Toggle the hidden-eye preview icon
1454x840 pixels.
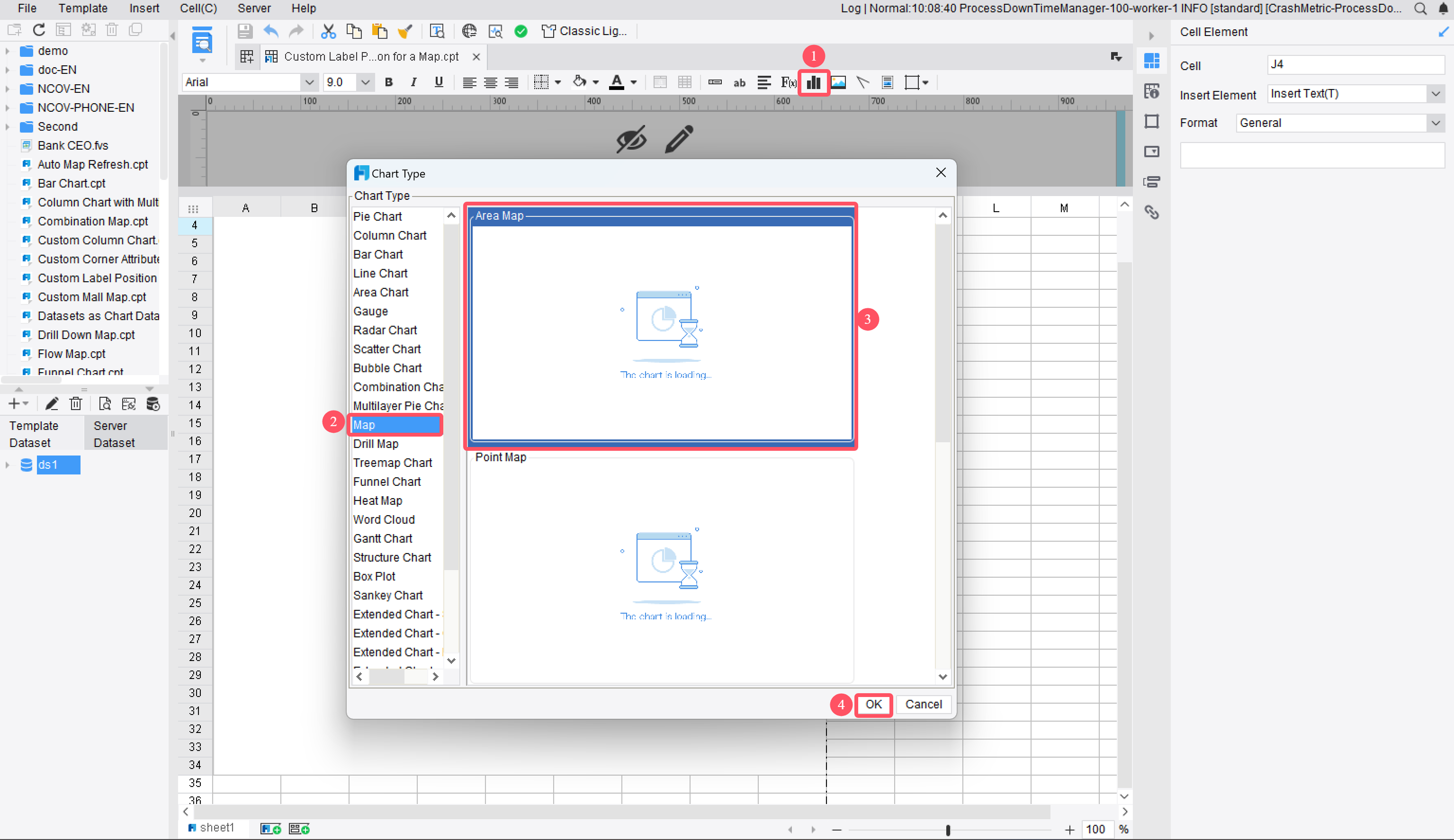tap(631, 139)
